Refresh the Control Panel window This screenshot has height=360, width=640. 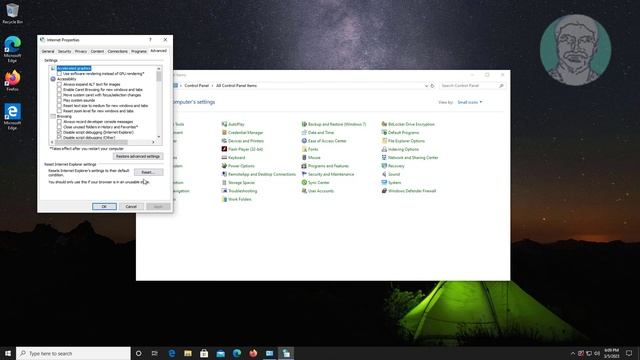(433, 86)
